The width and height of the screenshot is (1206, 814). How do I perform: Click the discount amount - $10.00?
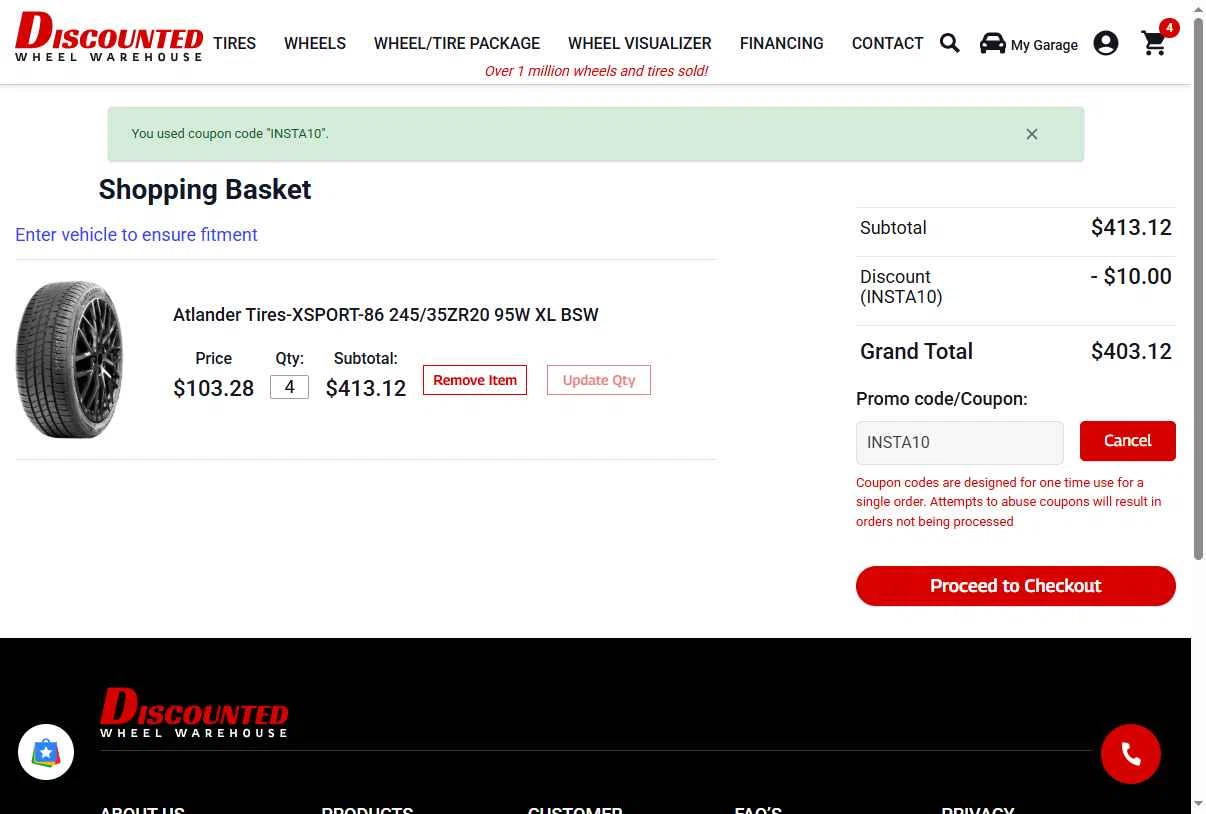coord(1131,277)
